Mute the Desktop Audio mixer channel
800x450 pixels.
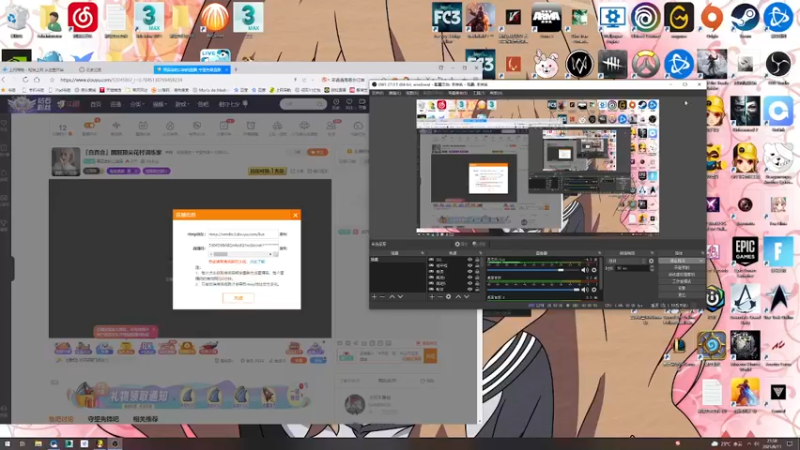click(584, 289)
